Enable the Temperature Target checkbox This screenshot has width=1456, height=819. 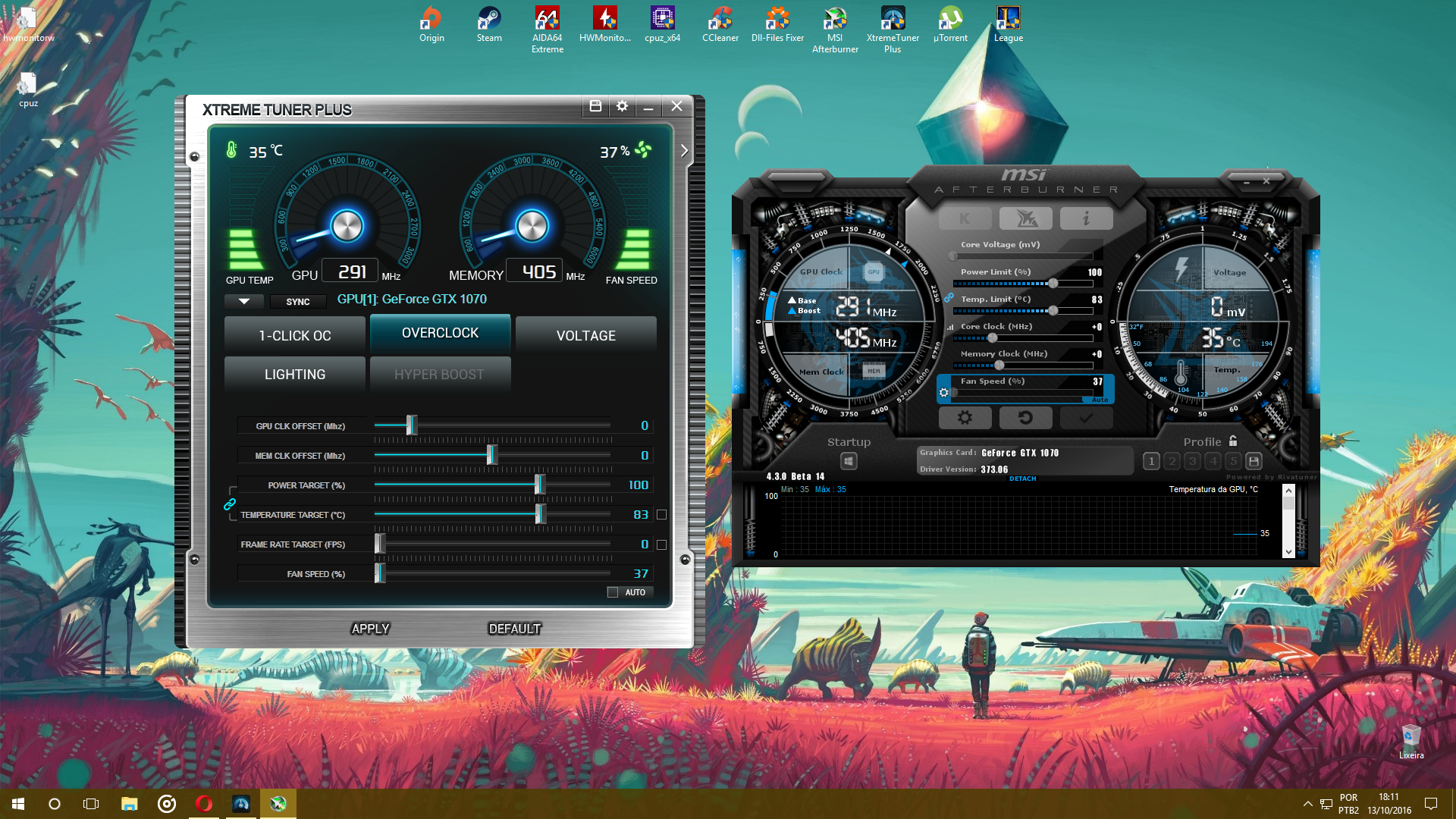point(661,515)
